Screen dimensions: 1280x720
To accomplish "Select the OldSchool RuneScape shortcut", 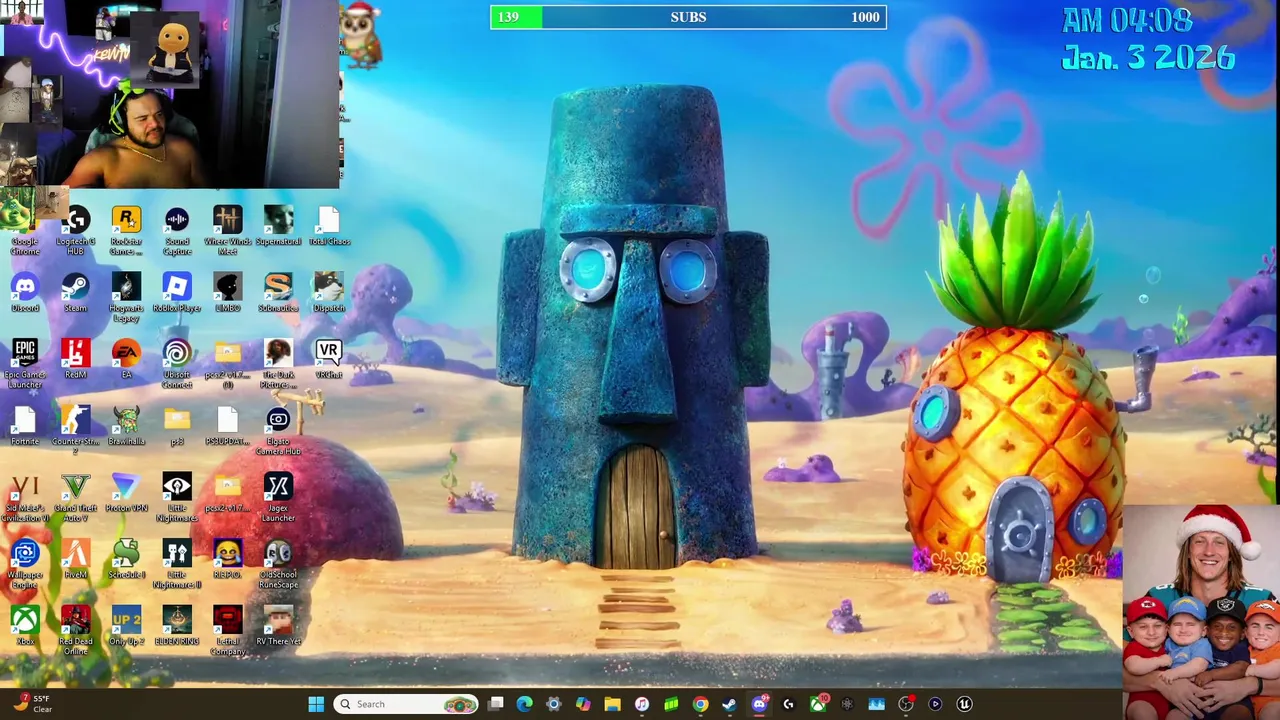I will pyautogui.click(x=278, y=565).
